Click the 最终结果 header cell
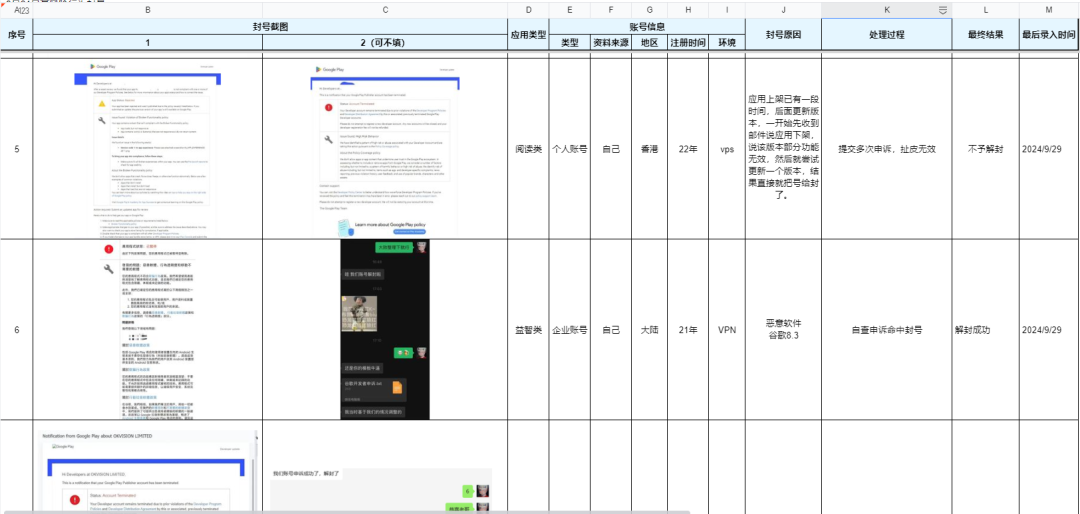Screen dimensions: 1080x514 986,34
